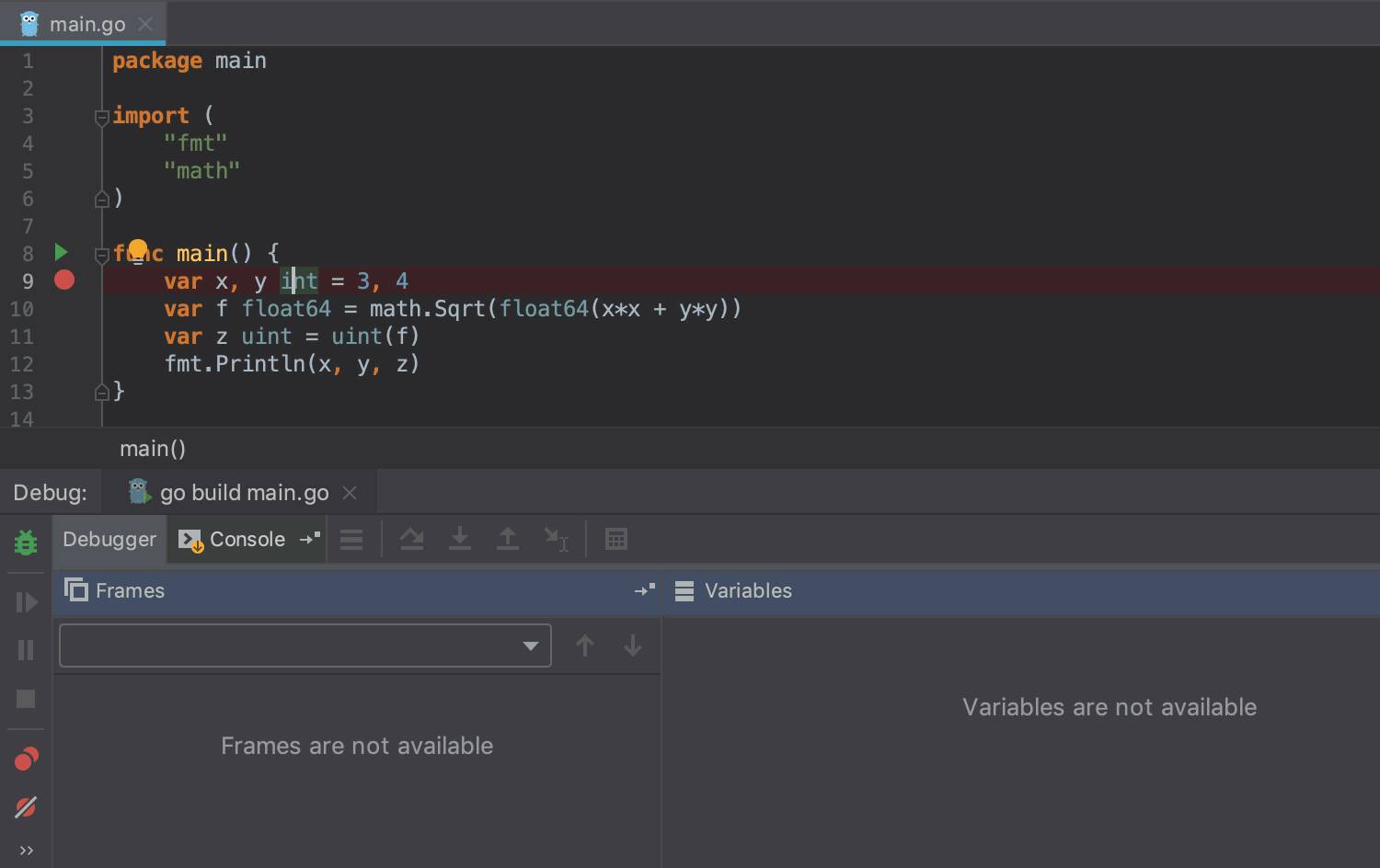Viewport: 1380px width, 868px height.
Task: Collapse the import block fold marker
Action: (102, 117)
